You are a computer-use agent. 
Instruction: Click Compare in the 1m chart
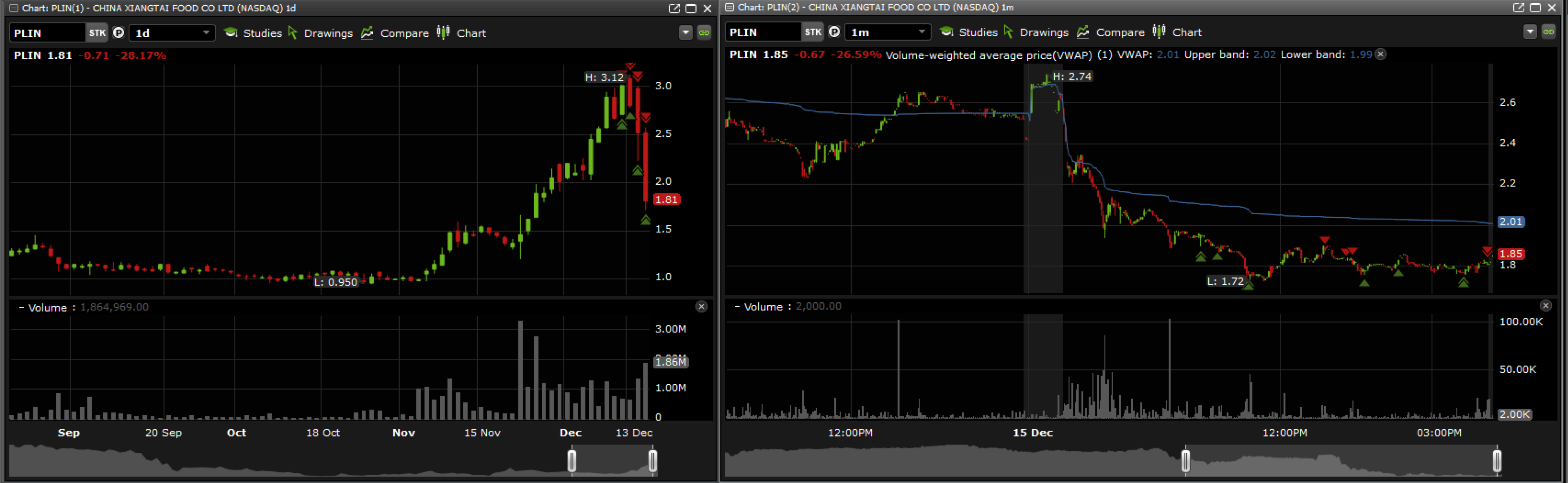(x=1111, y=32)
